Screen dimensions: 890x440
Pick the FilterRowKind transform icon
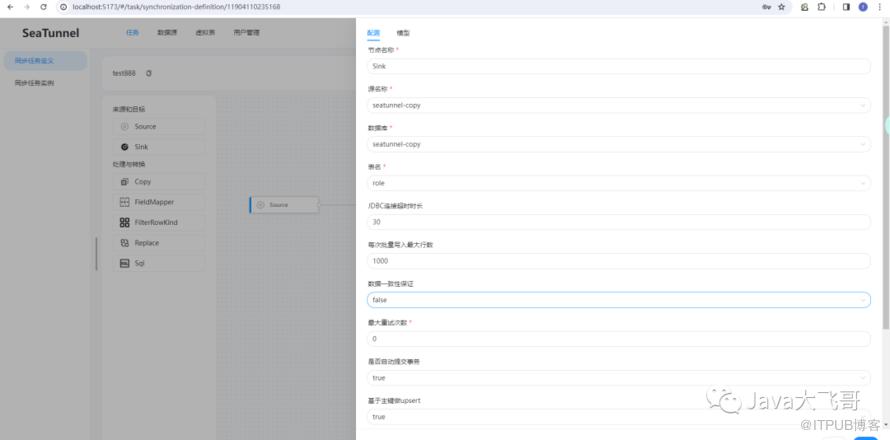click(x=125, y=222)
